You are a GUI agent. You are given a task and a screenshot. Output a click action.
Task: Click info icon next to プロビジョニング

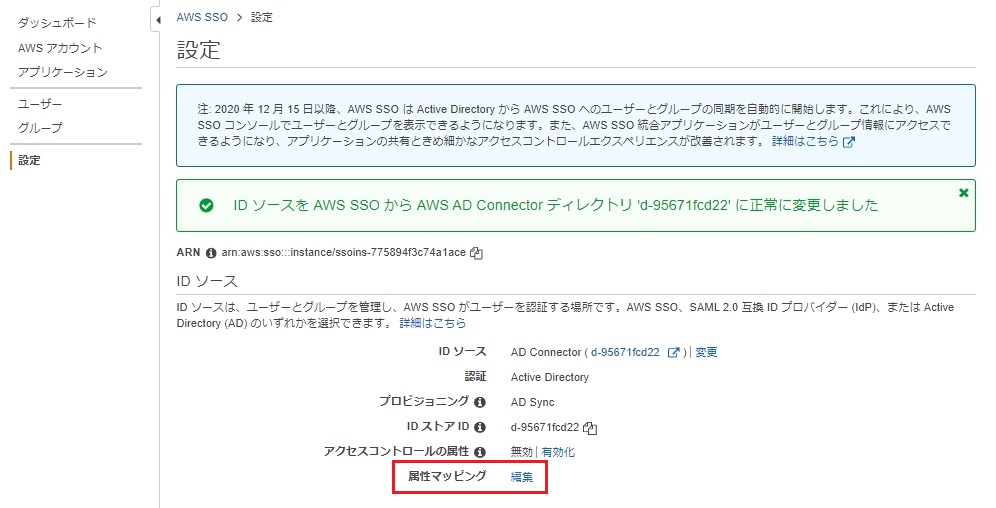click(480, 403)
